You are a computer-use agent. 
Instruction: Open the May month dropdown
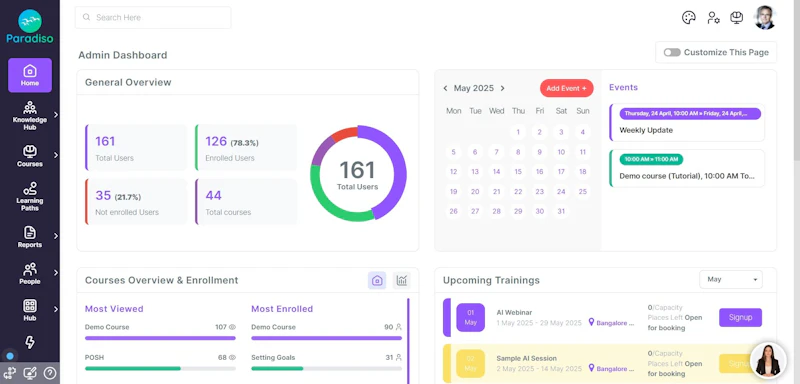point(731,279)
